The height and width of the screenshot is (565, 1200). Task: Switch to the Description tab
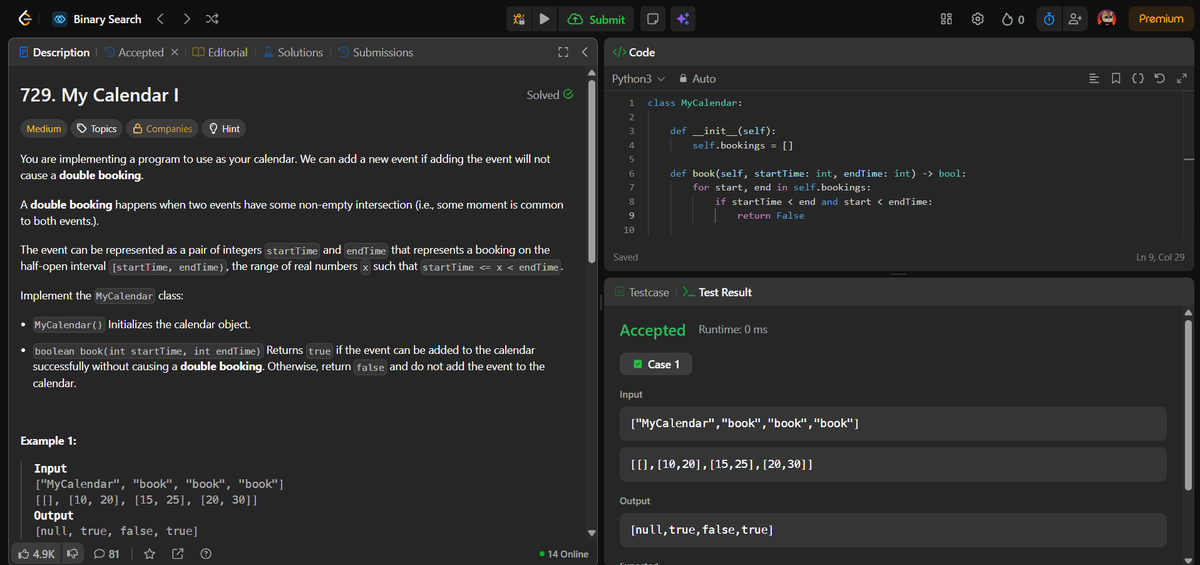tap(54, 52)
